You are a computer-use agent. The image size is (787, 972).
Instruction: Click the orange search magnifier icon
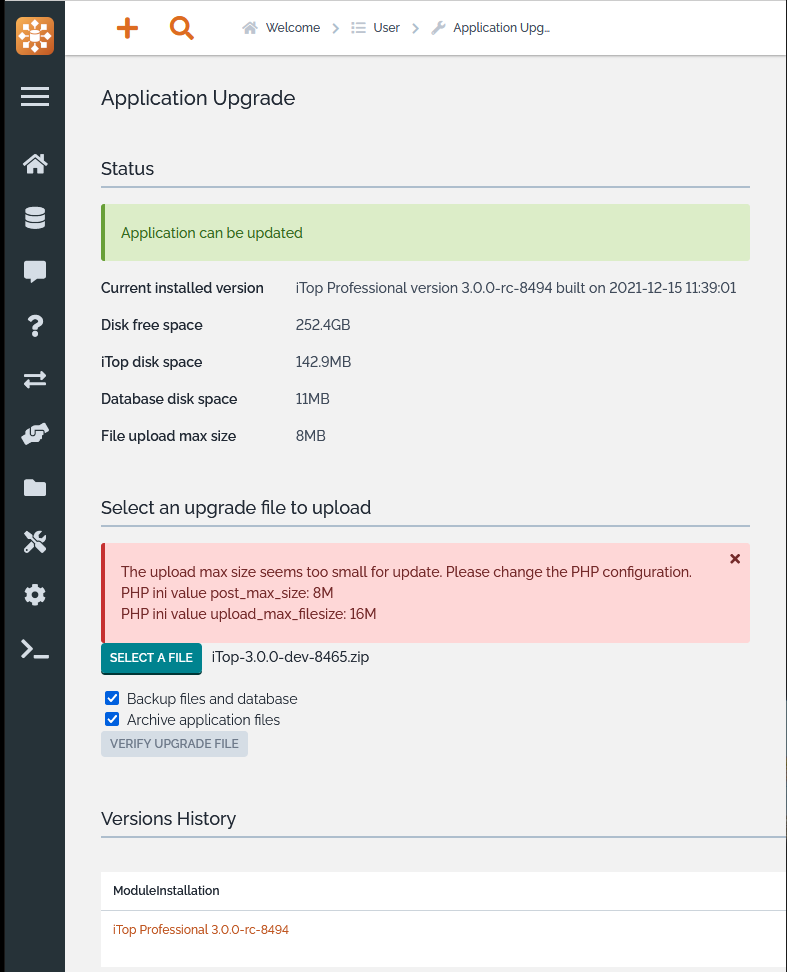(181, 28)
